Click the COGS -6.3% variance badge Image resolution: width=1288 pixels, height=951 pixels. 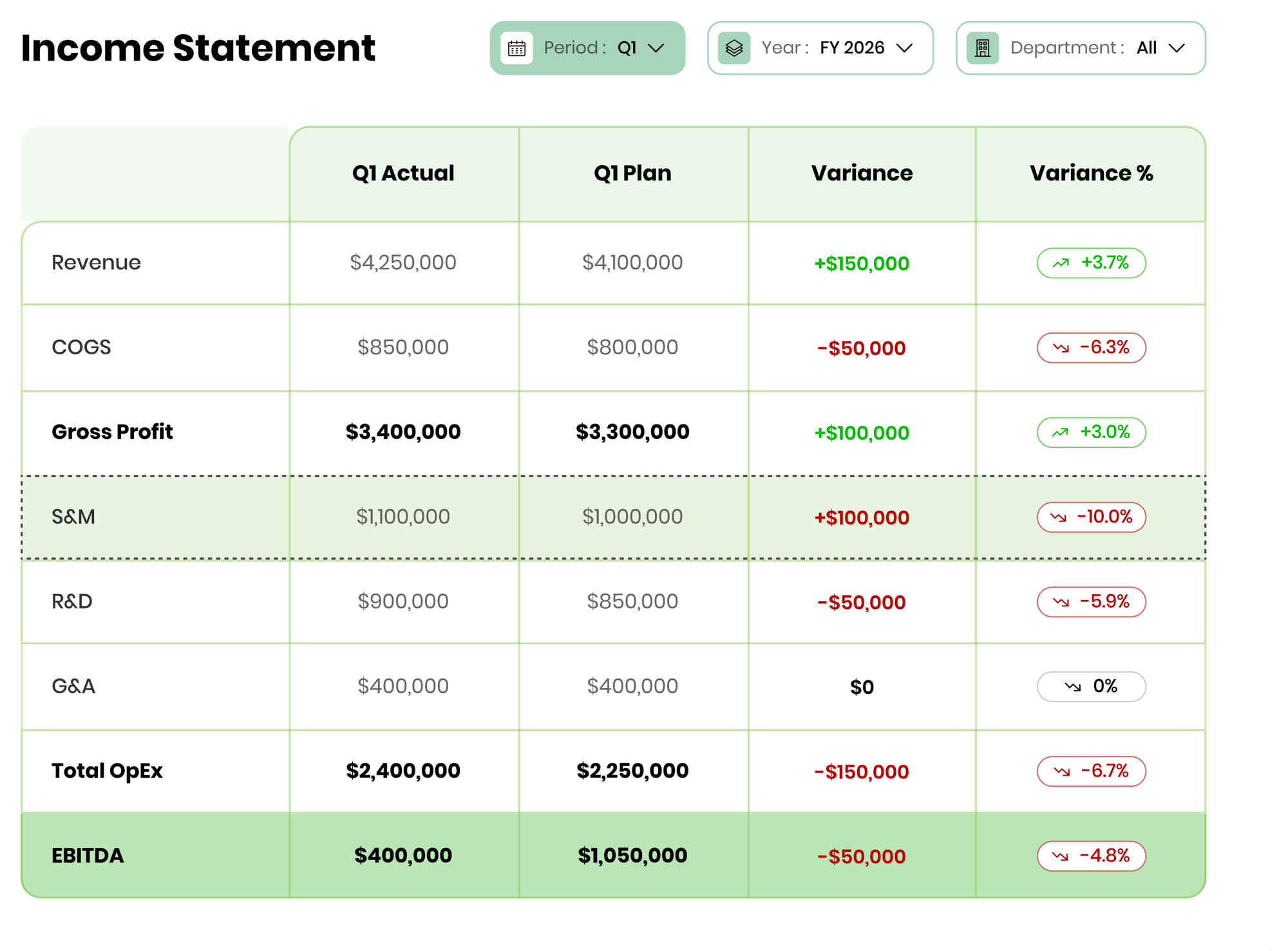pos(1091,348)
